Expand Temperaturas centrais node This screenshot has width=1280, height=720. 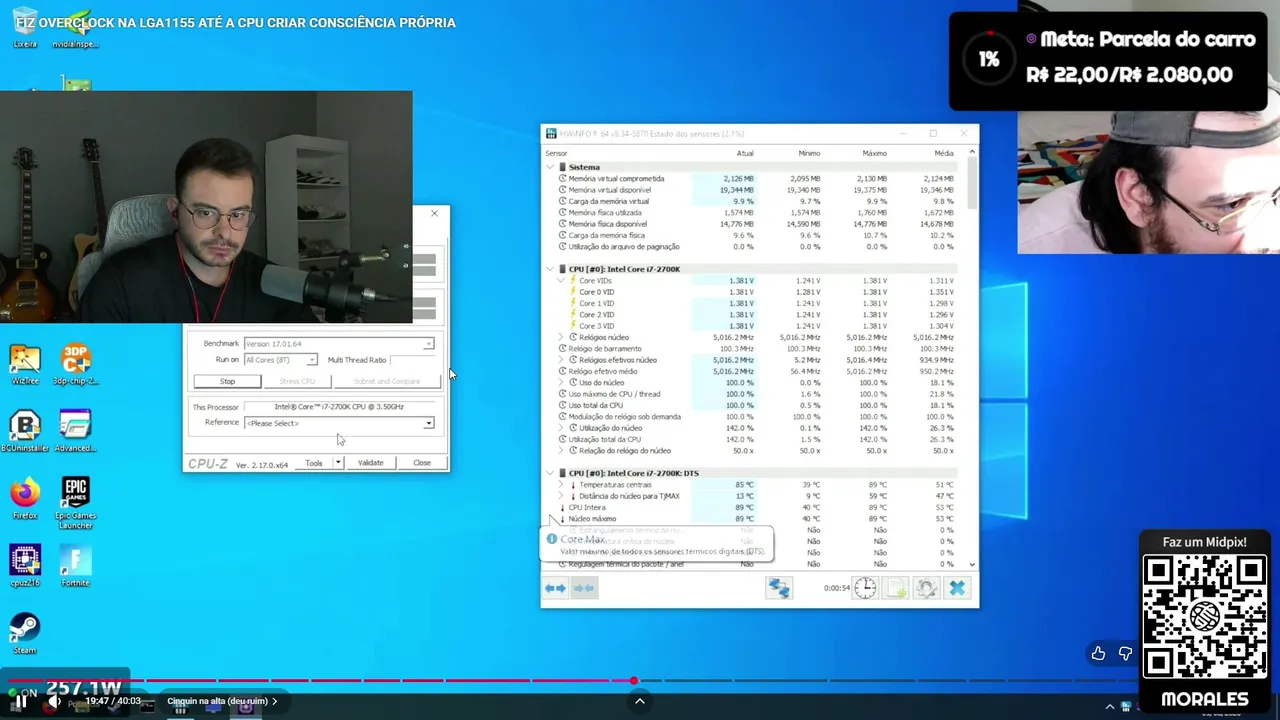tap(561, 485)
